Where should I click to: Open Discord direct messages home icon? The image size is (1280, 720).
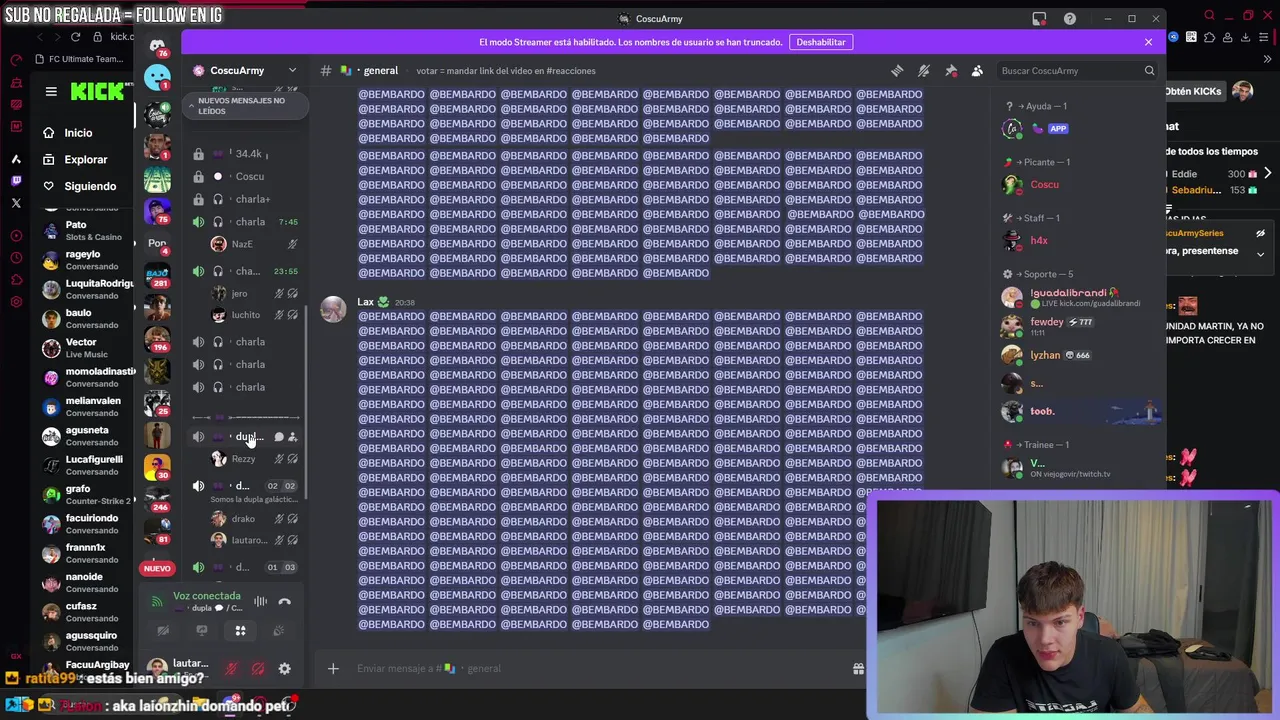pyautogui.click(x=157, y=46)
